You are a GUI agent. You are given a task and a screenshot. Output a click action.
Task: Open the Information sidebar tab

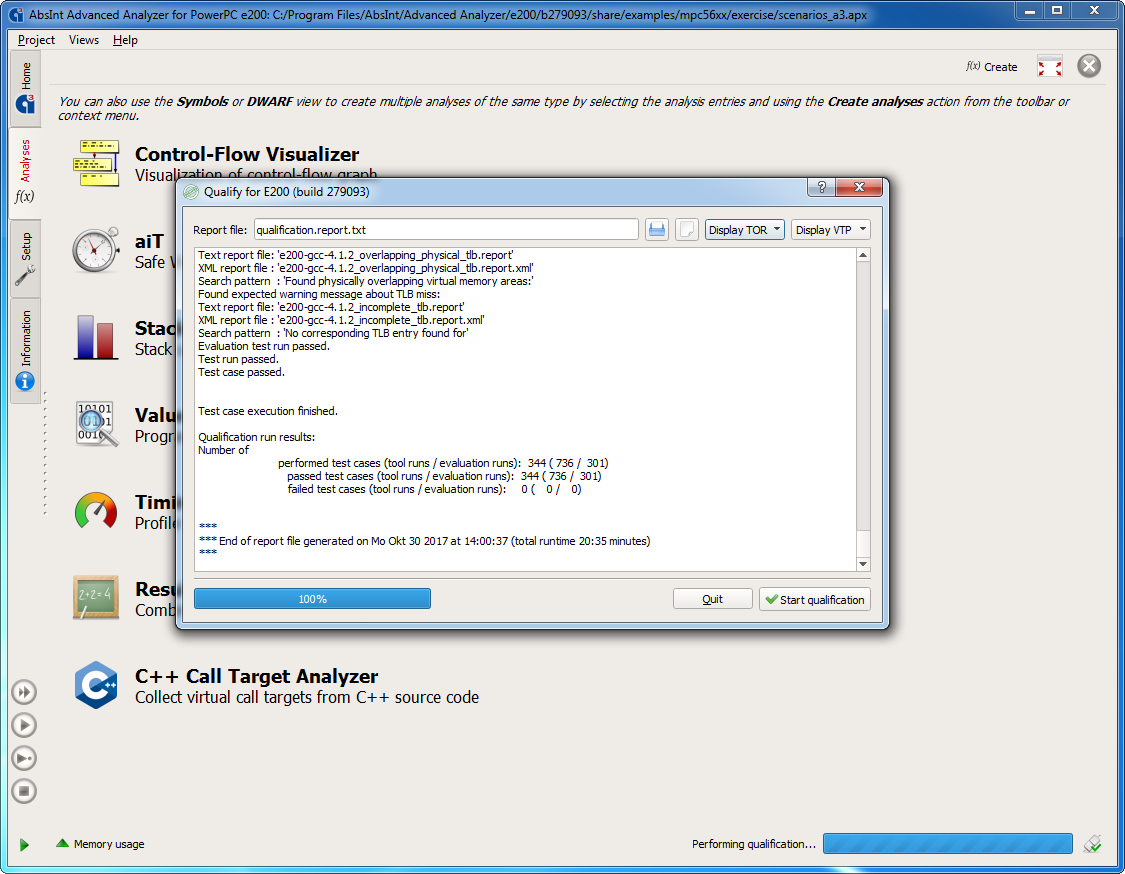pyautogui.click(x=26, y=350)
